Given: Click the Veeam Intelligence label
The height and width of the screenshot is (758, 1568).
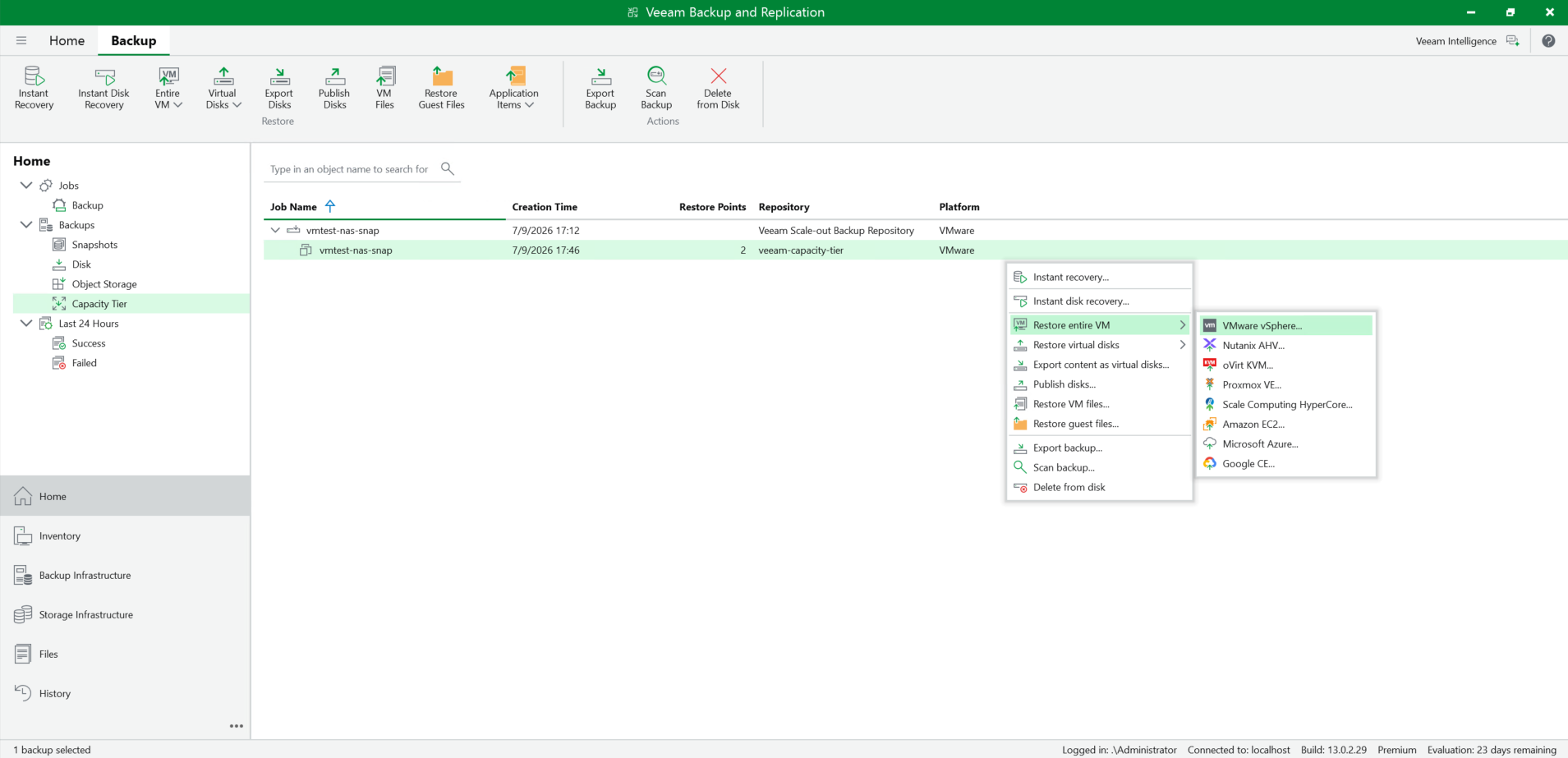Looking at the screenshot, I should tap(1455, 41).
